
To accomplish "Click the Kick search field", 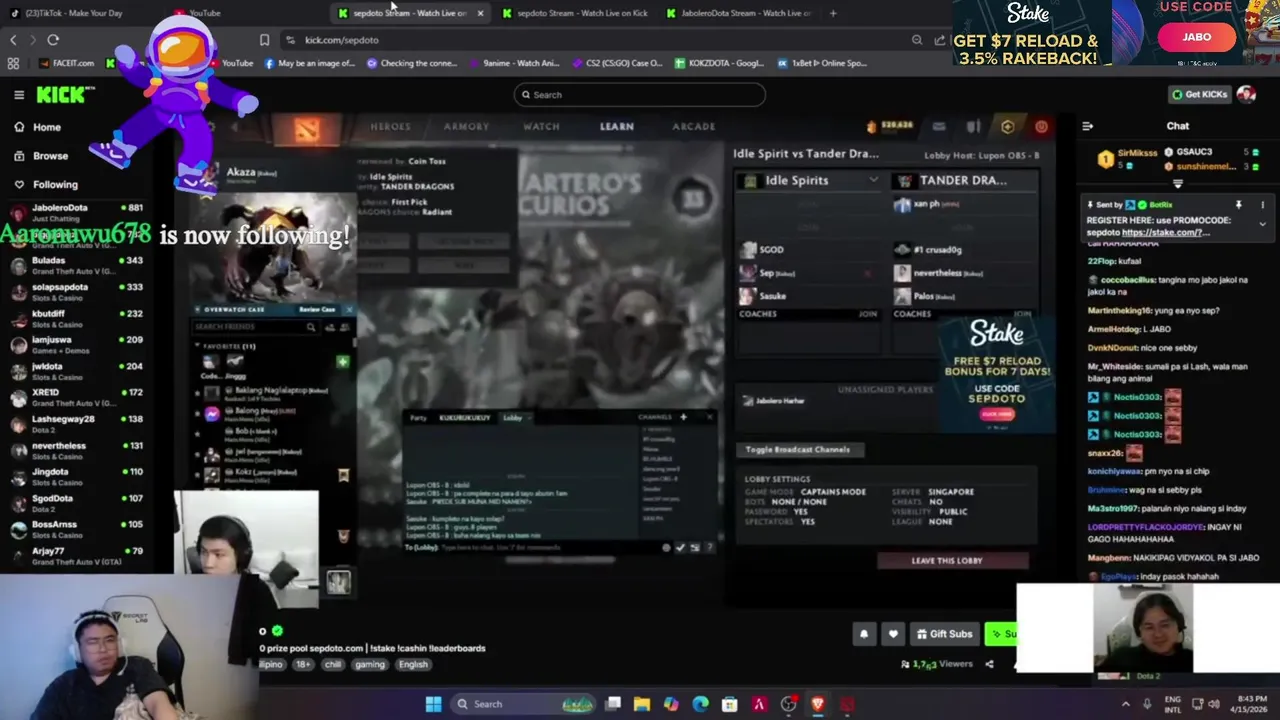I will pos(640,95).
